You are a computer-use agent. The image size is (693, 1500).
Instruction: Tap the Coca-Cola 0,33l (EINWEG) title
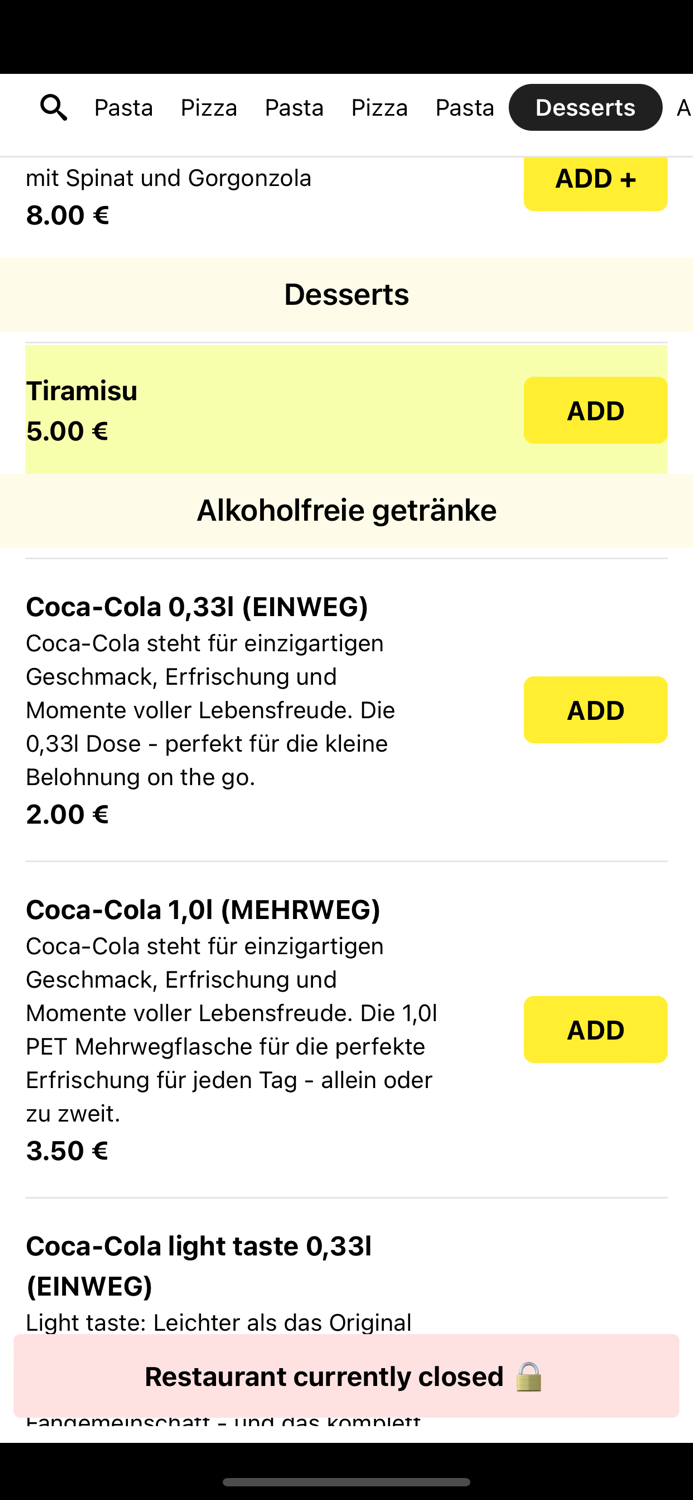(x=197, y=606)
